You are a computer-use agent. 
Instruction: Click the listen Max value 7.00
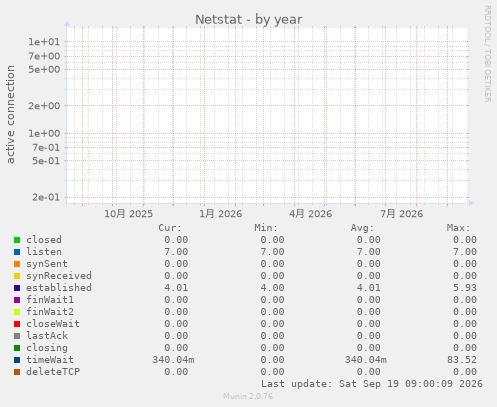click(465, 252)
